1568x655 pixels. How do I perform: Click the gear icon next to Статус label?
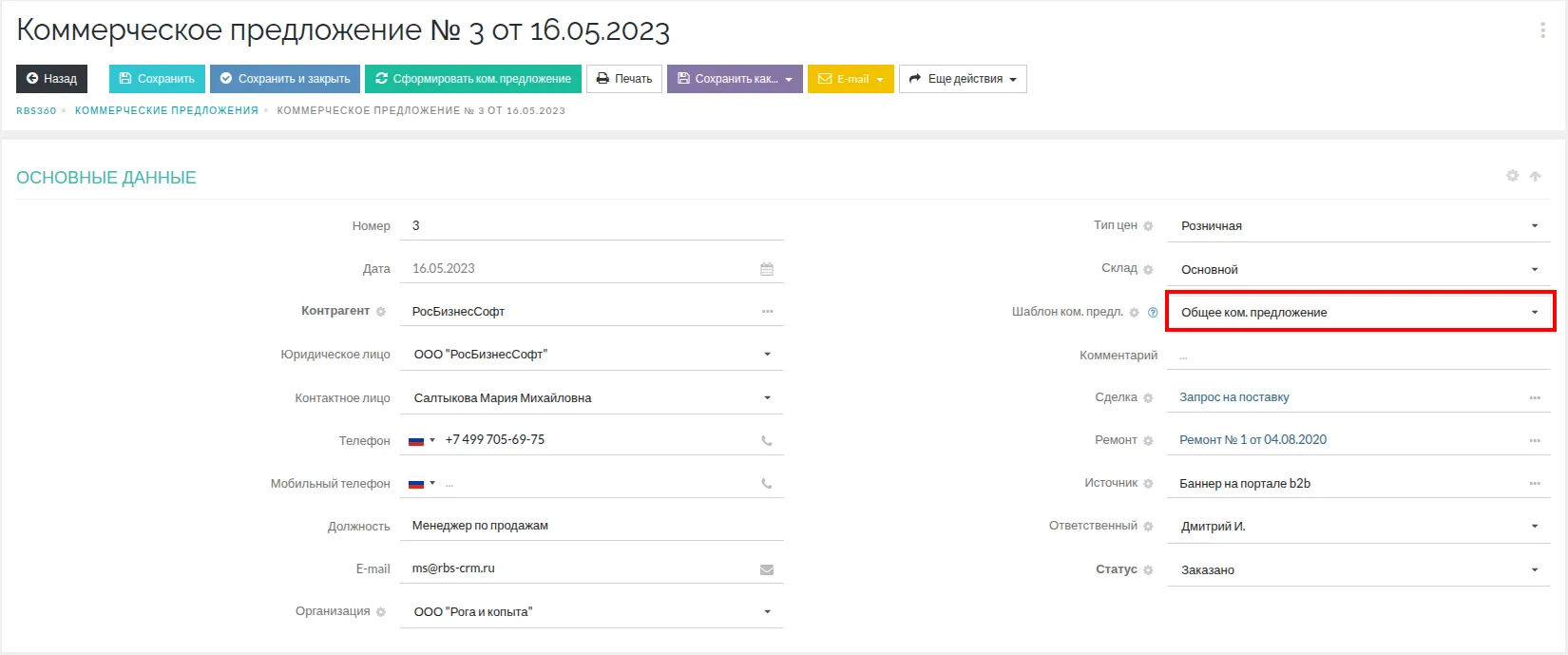tap(1148, 569)
